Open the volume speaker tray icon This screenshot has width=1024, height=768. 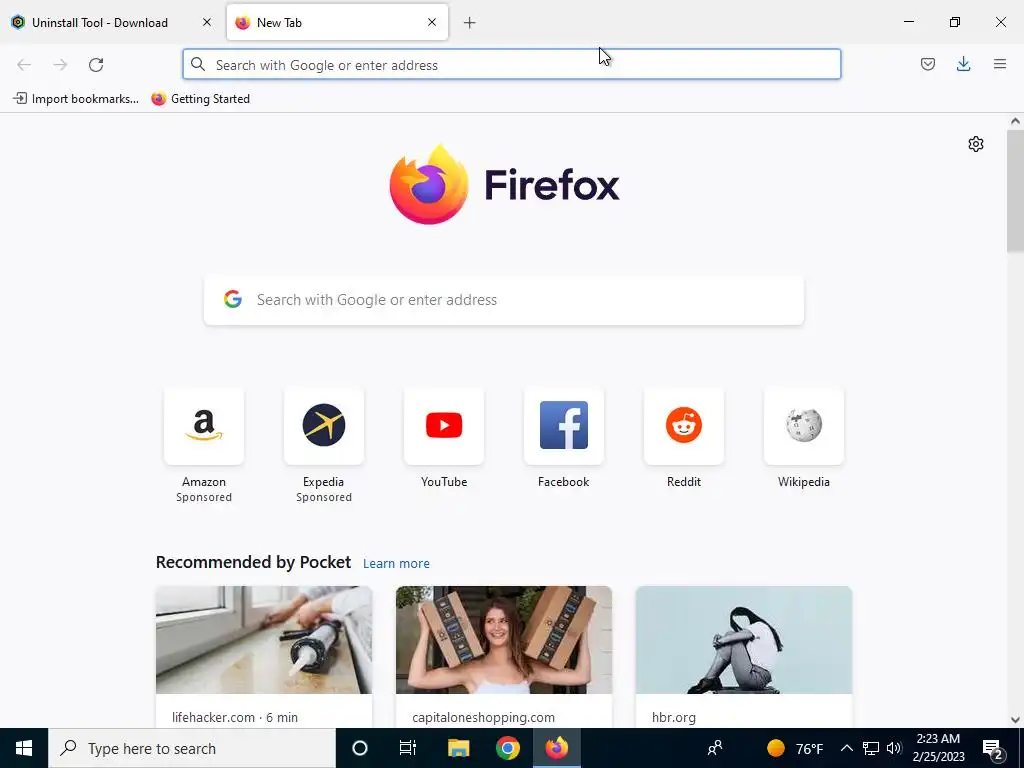[x=894, y=748]
